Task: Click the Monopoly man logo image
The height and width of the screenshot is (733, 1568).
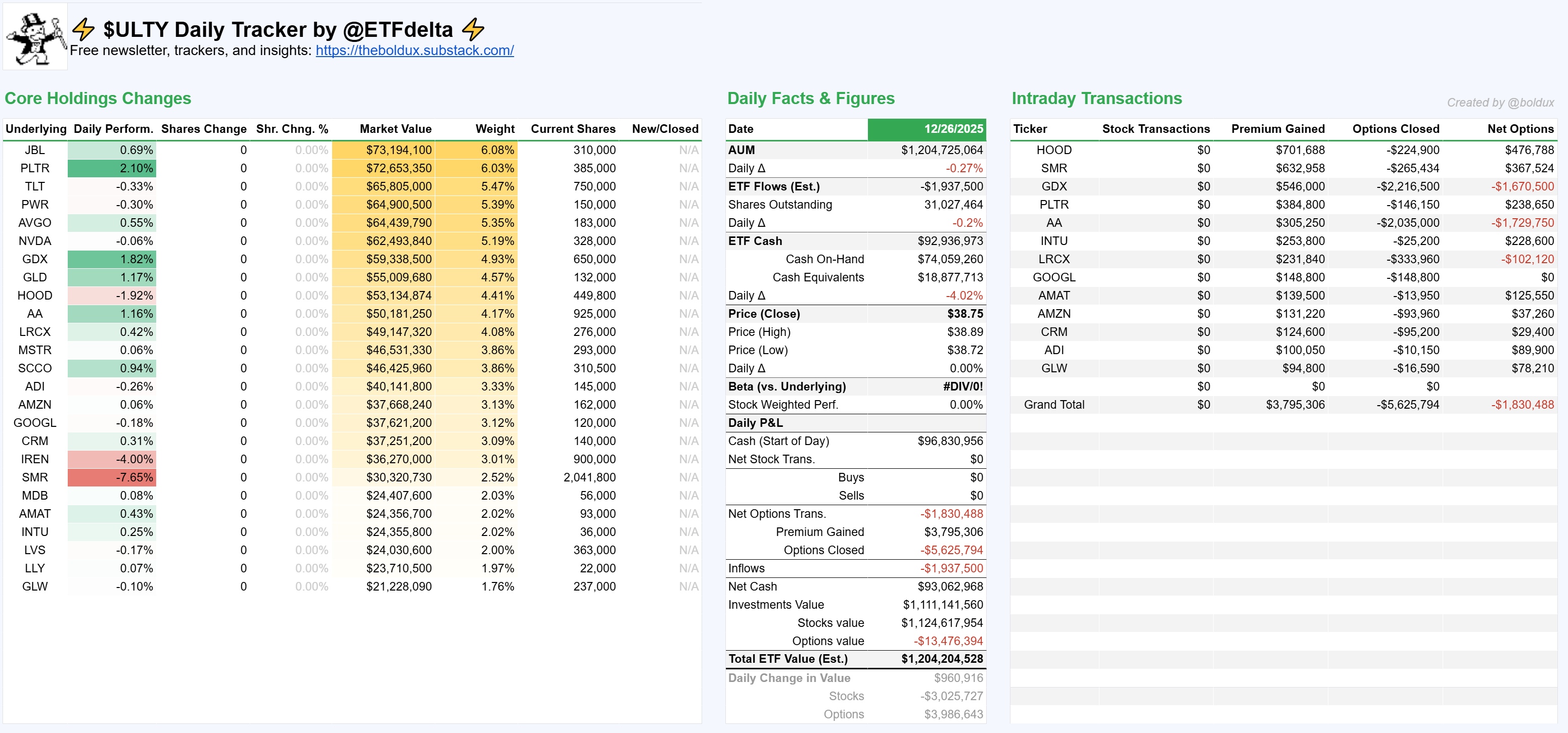Action: (x=35, y=38)
